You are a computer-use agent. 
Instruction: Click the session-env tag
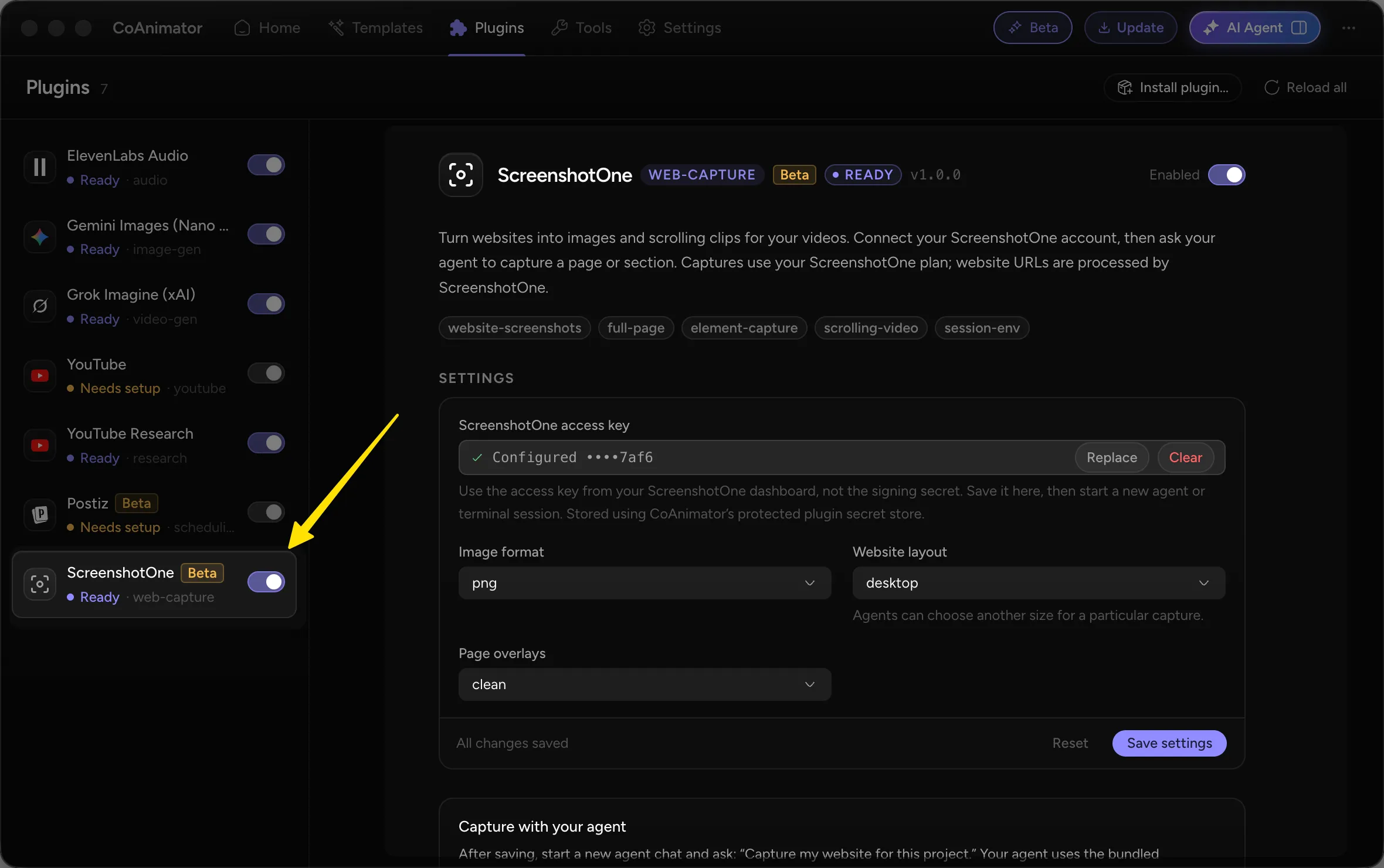982,328
